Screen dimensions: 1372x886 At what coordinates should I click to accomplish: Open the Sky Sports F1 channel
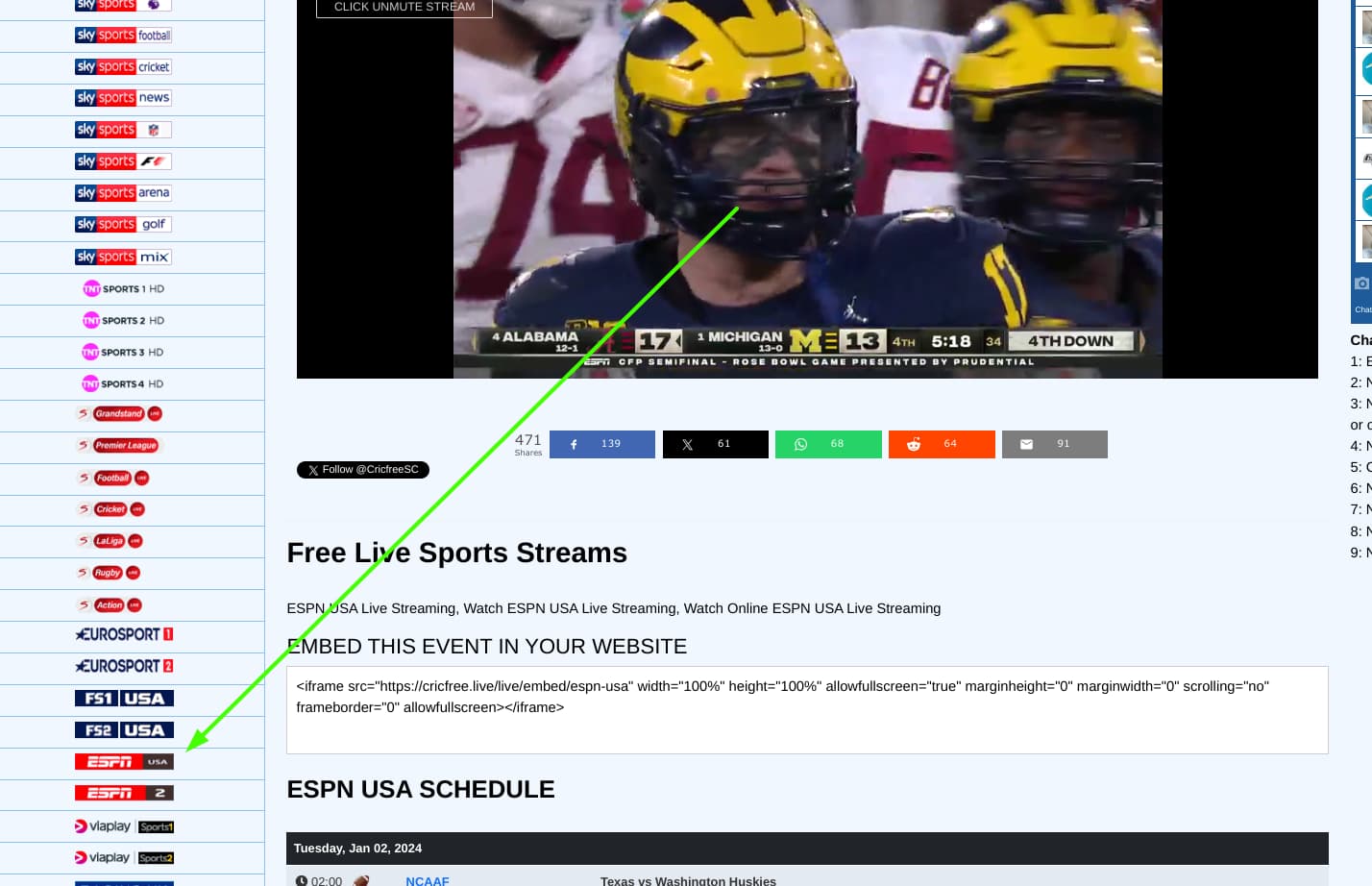pos(124,161)
